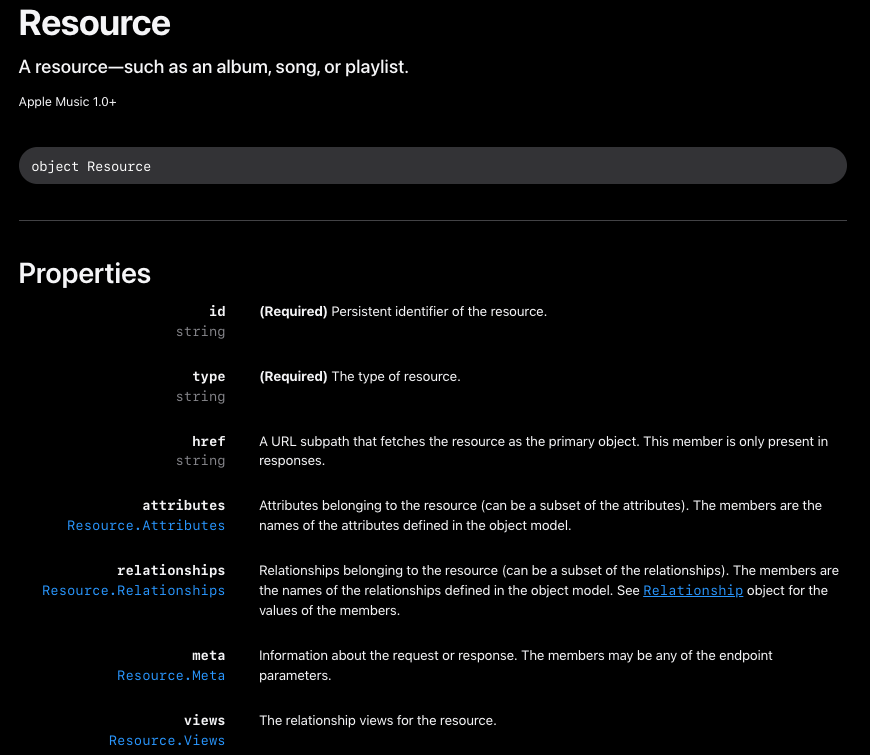Click the "href" property name
870x755 pixels.
pyautogui.click(x=208, y=441)
